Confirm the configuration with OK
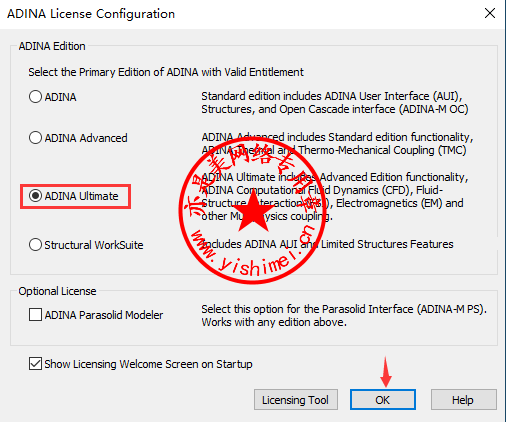Screen dimensions: 506x422 pyautogui.click(x=383, y=400)
